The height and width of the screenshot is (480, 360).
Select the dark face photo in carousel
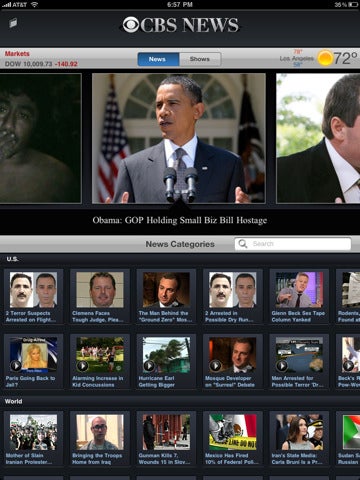point(40,138)
